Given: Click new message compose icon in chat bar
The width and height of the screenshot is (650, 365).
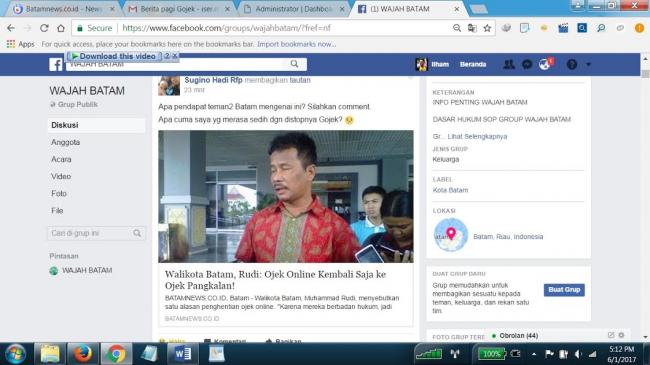Looking at the screenshot, I should 611,335.
